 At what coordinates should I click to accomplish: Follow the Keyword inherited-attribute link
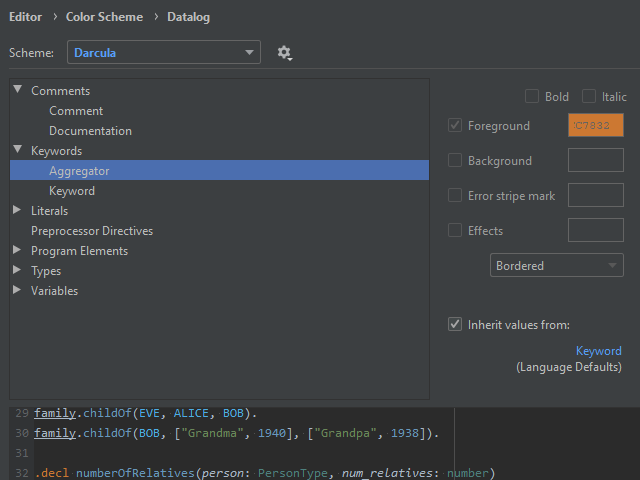[x=598, y=351]
